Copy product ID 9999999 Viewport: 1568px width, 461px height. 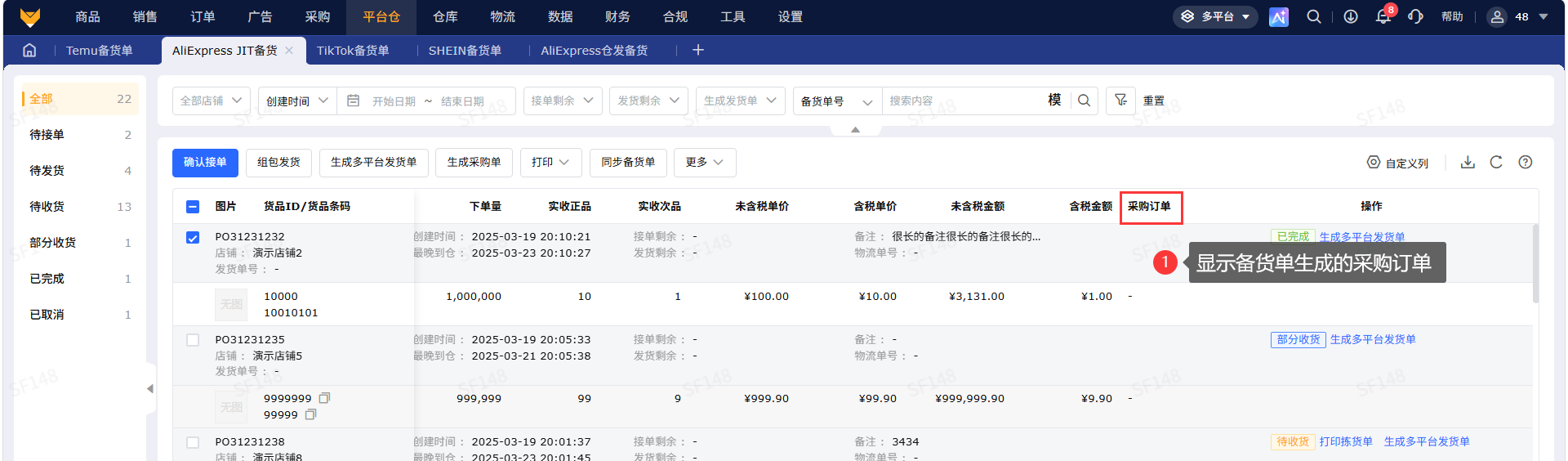(324, 398)
